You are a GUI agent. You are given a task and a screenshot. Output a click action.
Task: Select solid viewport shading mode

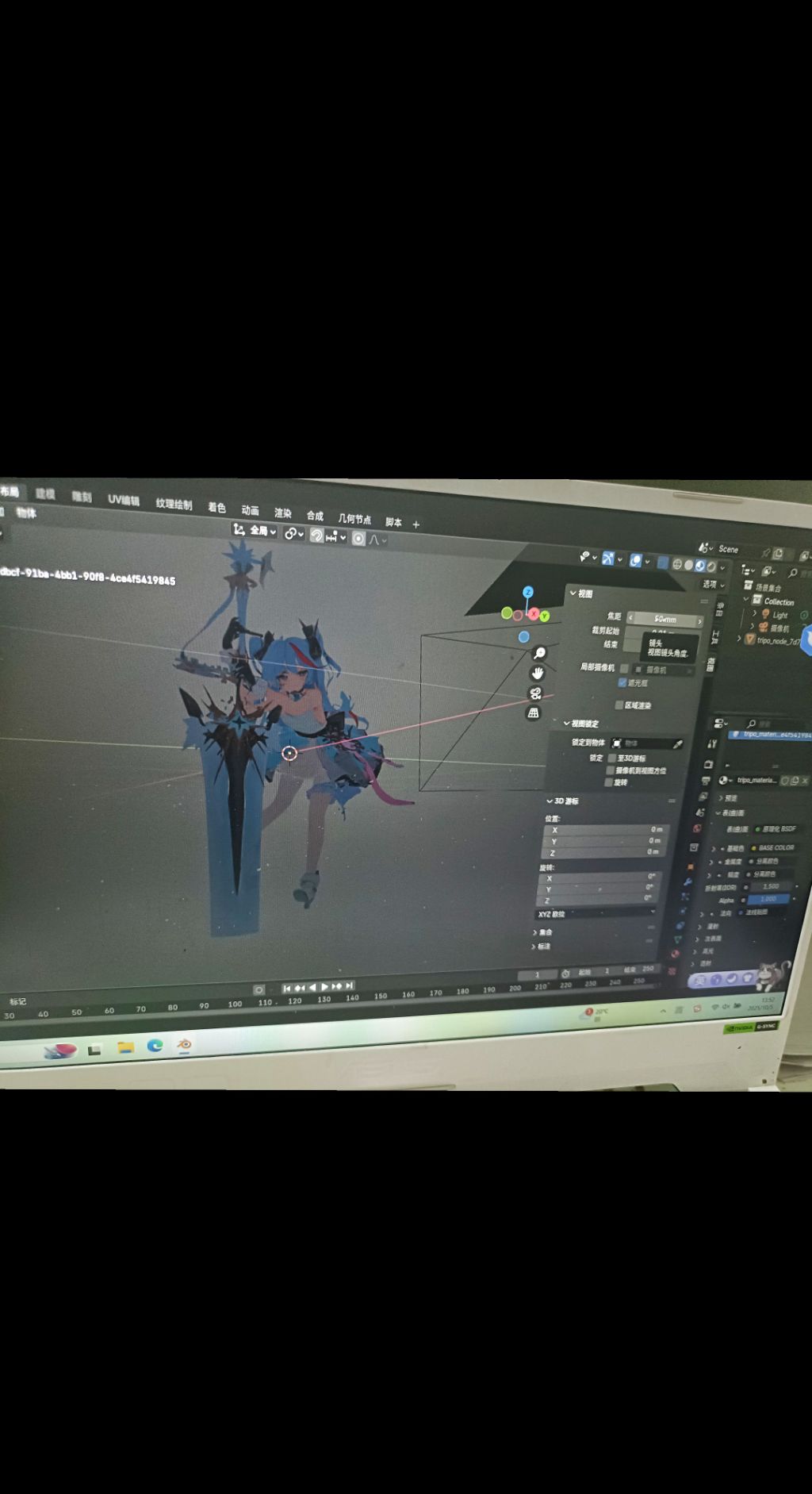pyautogui.click(x=688, y=565)
